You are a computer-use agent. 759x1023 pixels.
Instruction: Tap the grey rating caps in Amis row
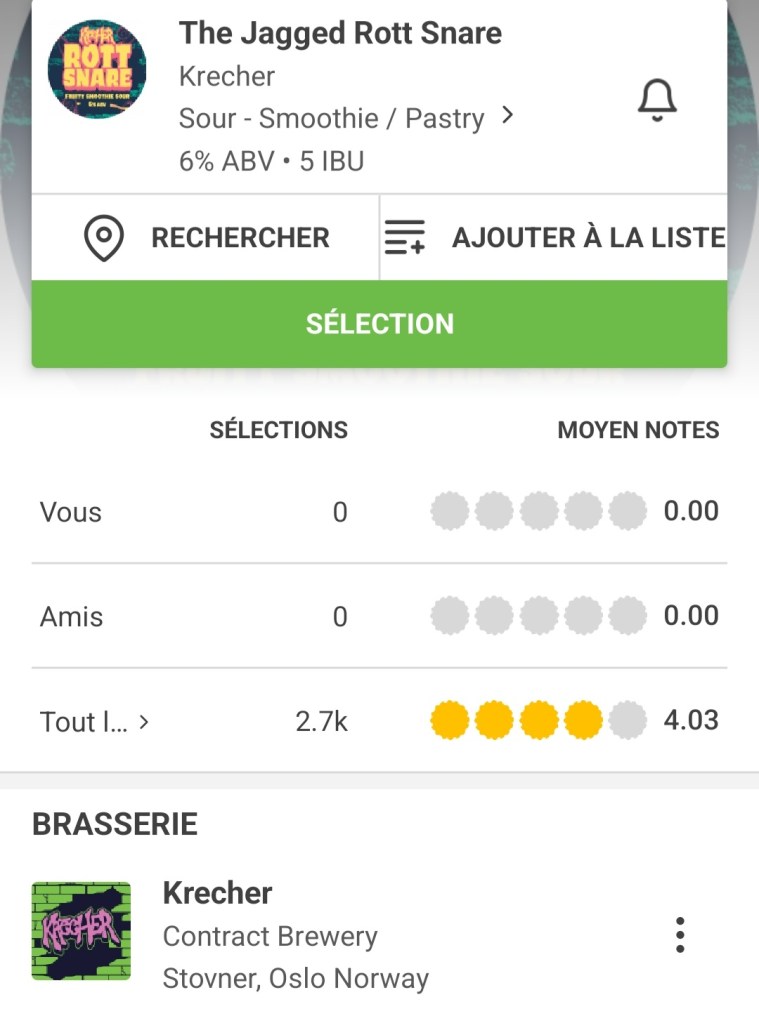(538, 616)
